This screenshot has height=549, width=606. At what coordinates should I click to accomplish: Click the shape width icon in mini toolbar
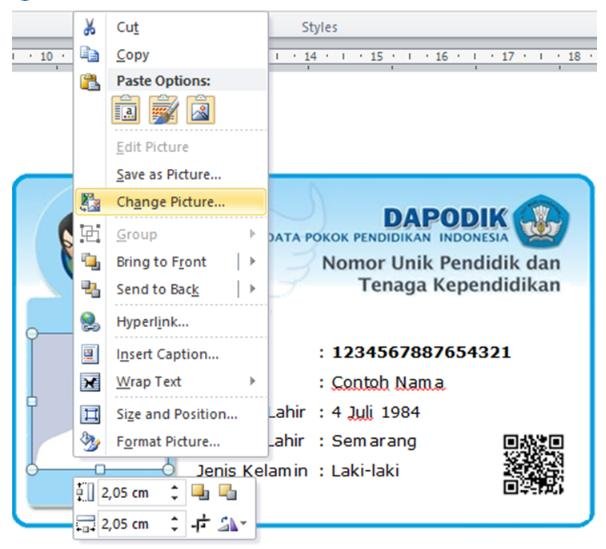pos(85,524)
